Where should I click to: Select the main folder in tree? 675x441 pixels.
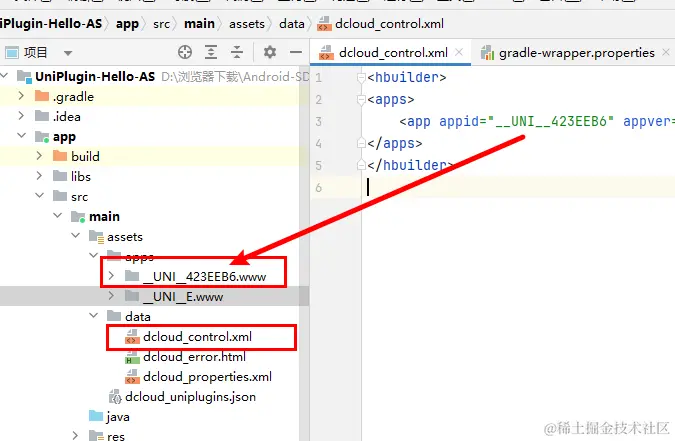pyautogui.click(x=95, y=216)
